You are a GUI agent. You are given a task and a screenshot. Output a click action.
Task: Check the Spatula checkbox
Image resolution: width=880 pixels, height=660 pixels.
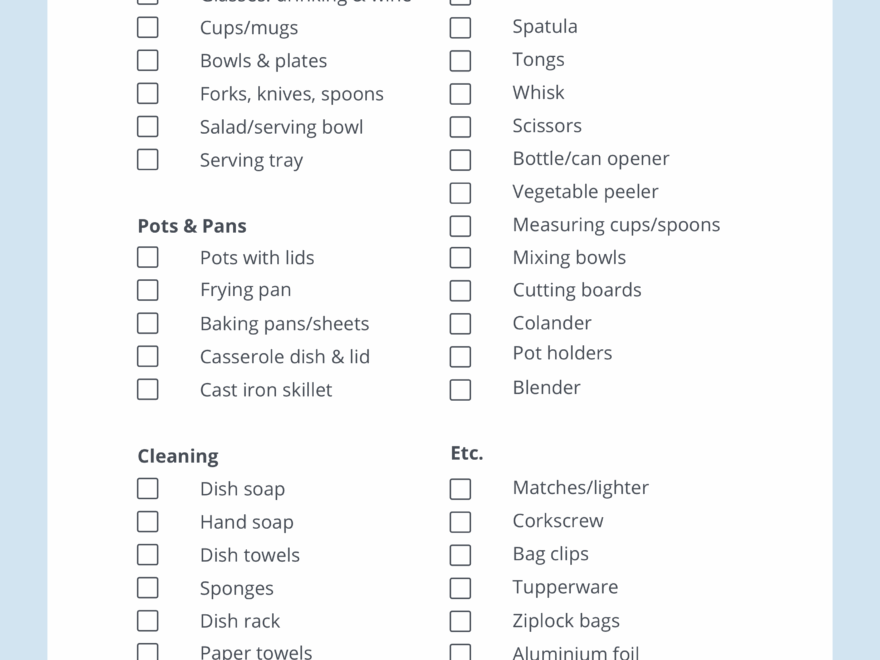(460, 28)
